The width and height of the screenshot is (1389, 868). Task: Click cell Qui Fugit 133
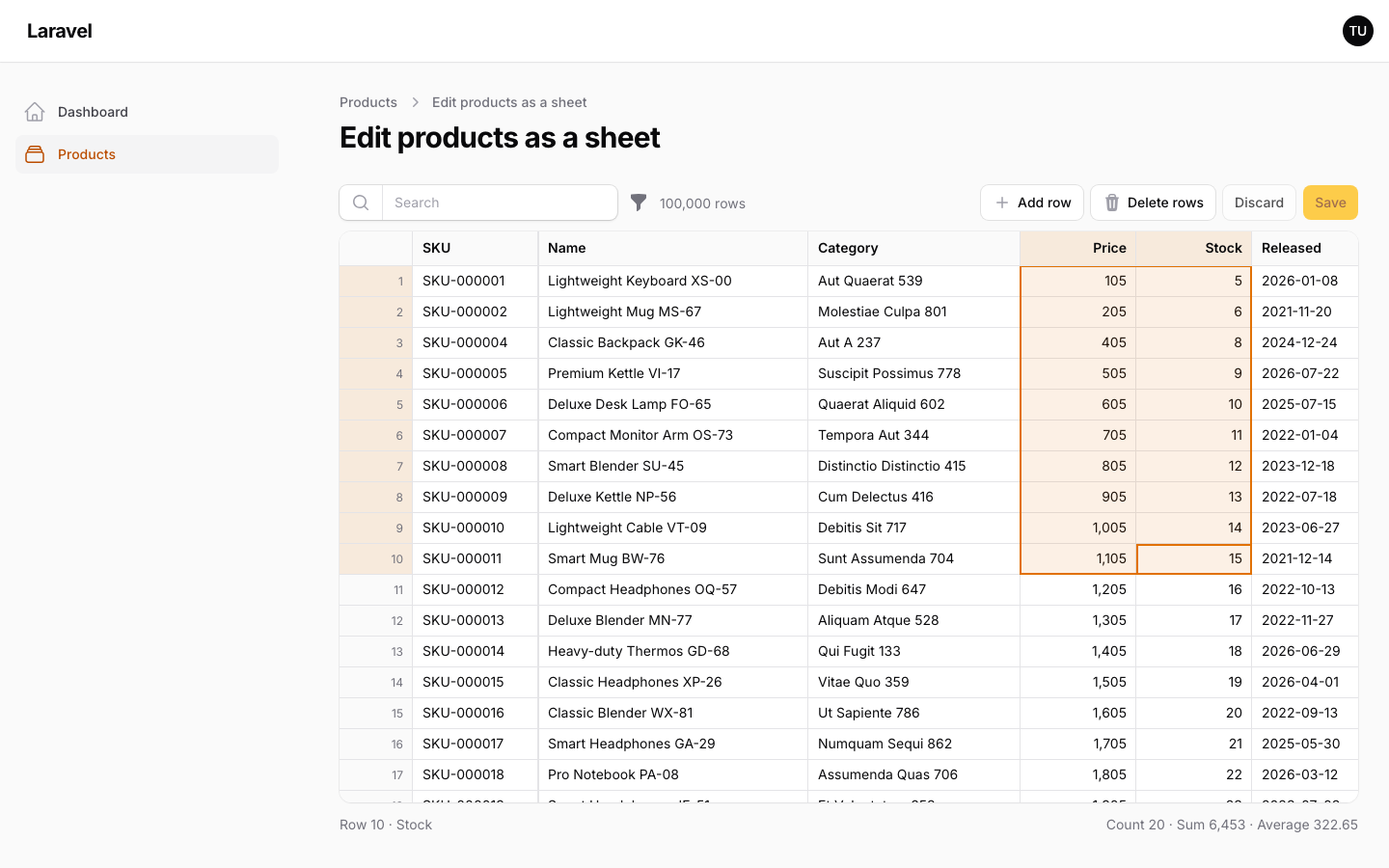tap(914, 652)
